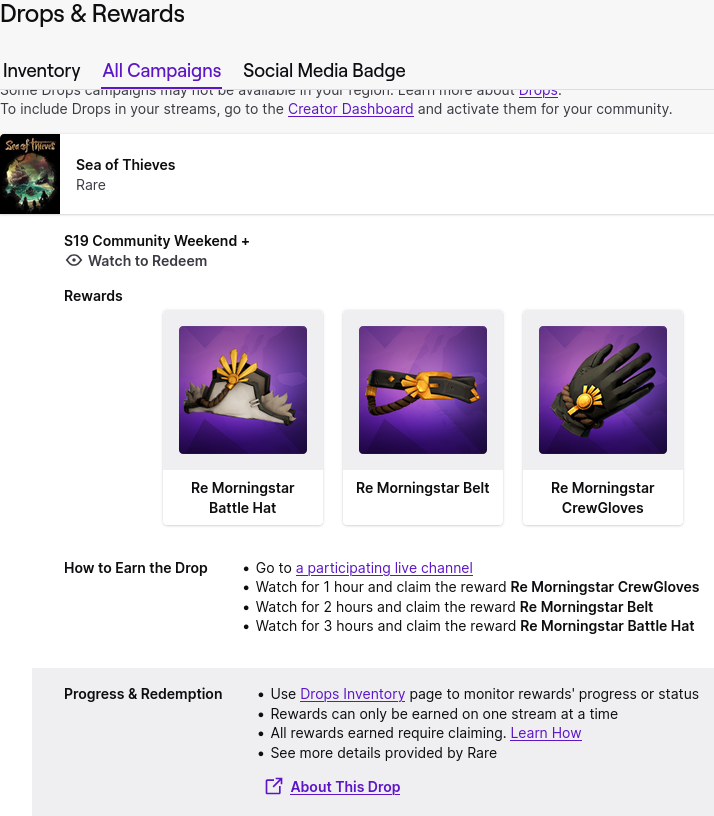Click the Re Morningstar CrewGloves card label
The height and width of the screenshot is (816, 714).
(x=603, y=498)
